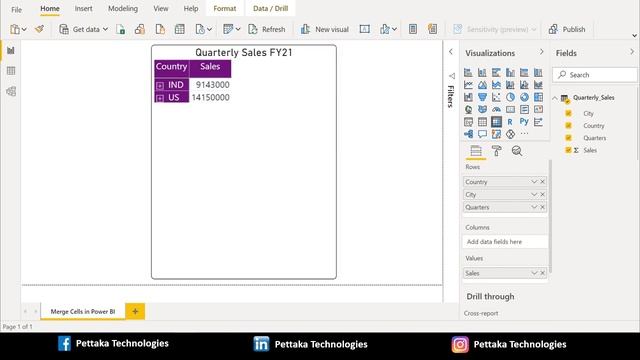The width and height of the screenshot is (640, 360).
Task: Click the Fields Search box
Action: 595,75
